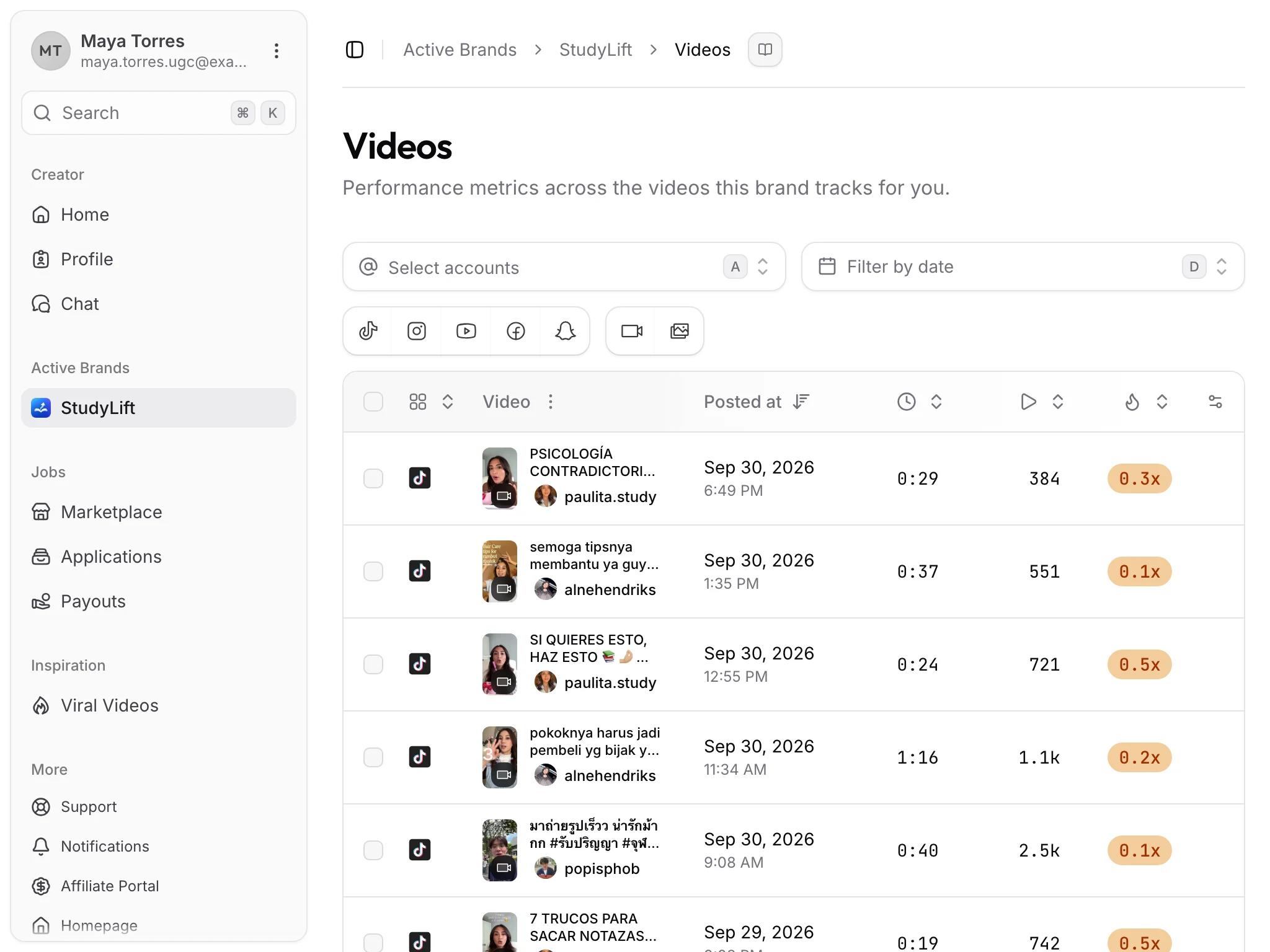Check the SI QUIERES ESTO video row
The height and width of the screenshot is (952, 1270).
tap(373, 664)
